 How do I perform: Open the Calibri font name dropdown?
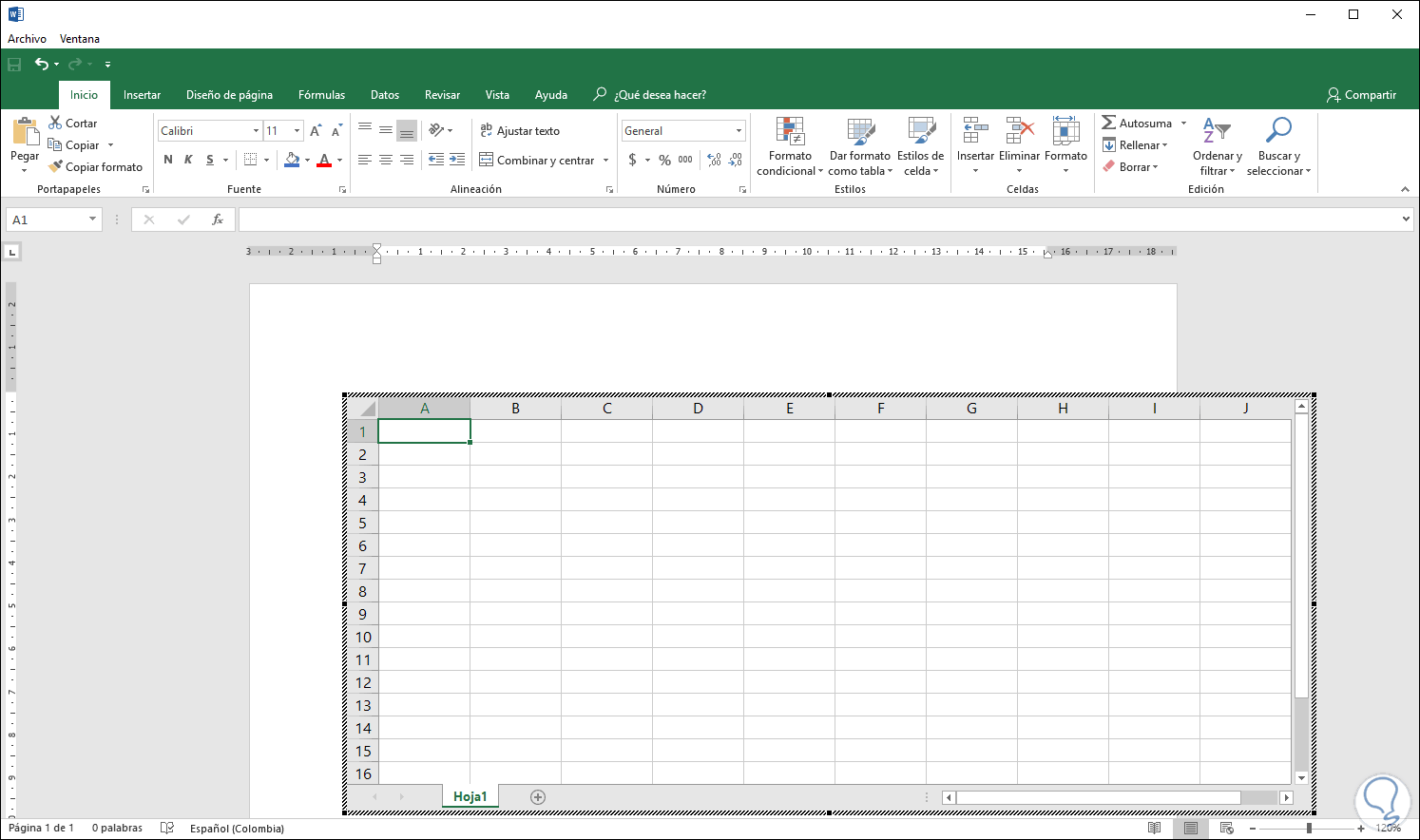256,131
